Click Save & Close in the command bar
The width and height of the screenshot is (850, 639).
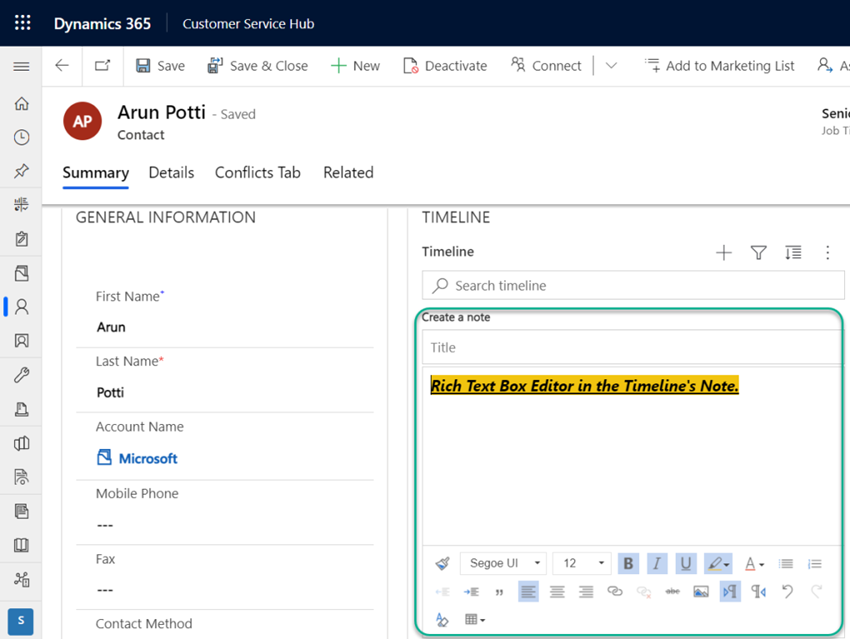point(258,65)
